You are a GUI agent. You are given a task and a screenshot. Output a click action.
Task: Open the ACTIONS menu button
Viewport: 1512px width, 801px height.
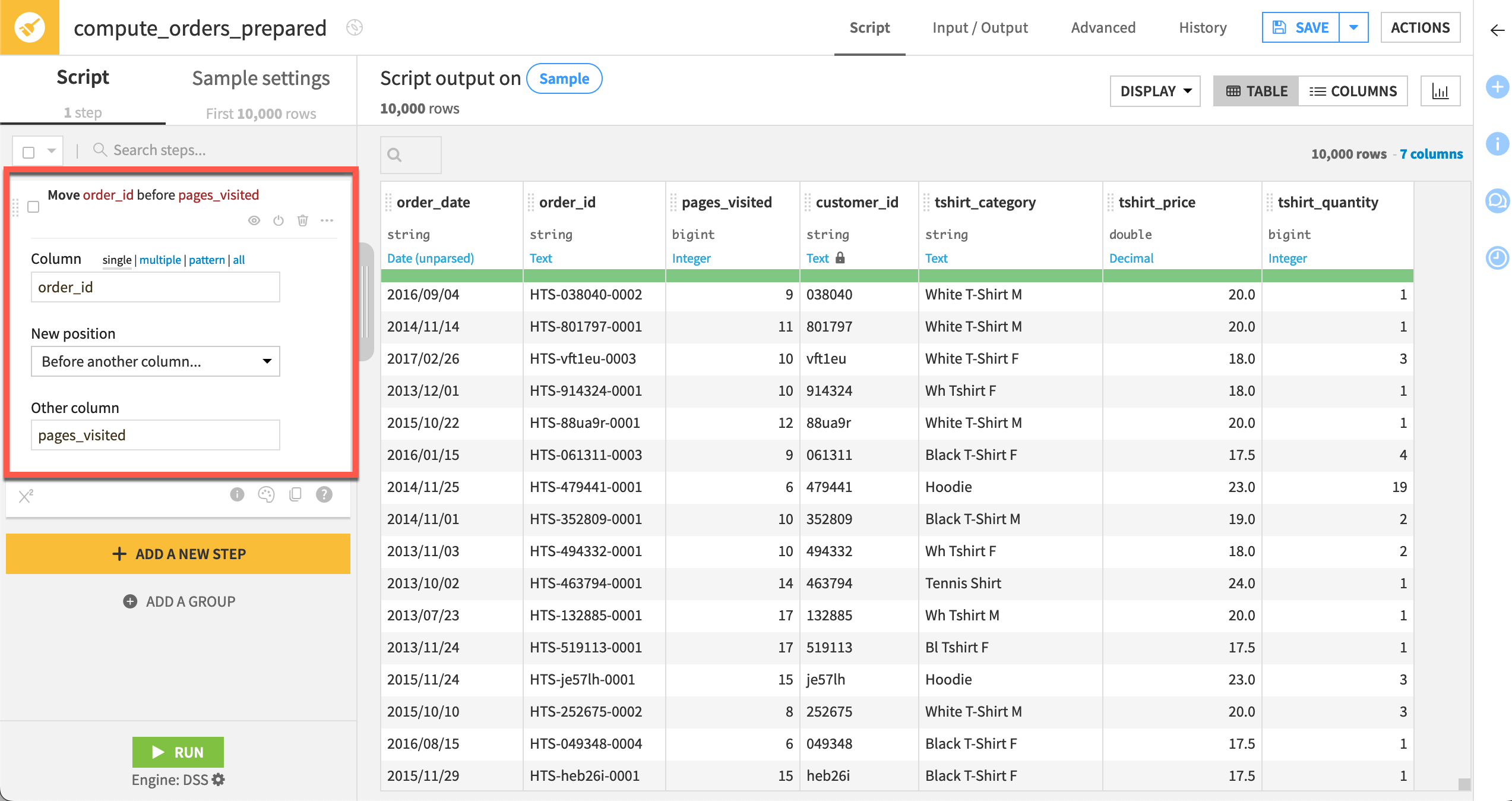pos(1420,27)
